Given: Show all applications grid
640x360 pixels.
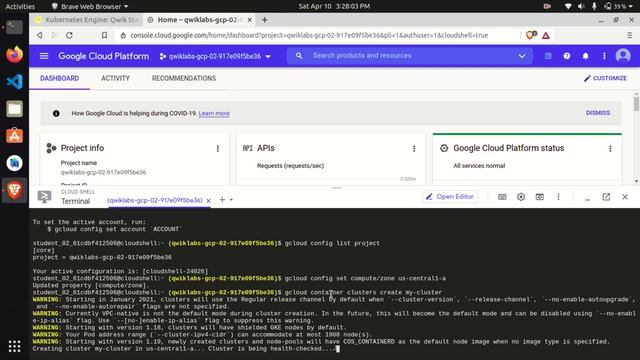Looking at the screenshot, I should [14, 347].
